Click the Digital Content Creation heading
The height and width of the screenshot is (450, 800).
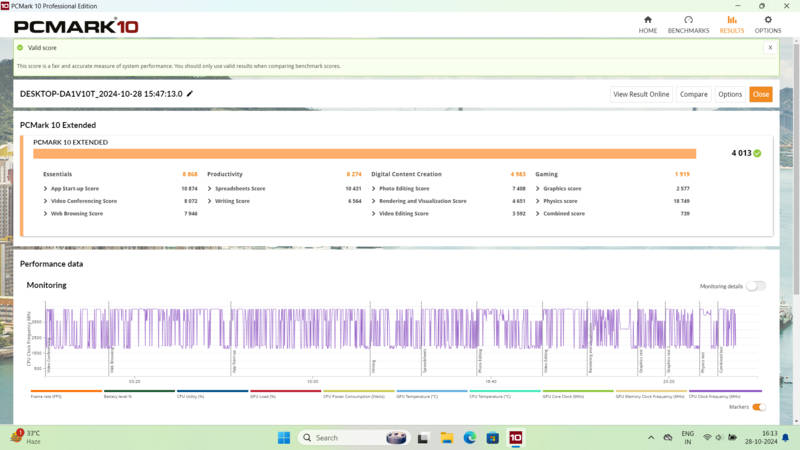point(406,174)
